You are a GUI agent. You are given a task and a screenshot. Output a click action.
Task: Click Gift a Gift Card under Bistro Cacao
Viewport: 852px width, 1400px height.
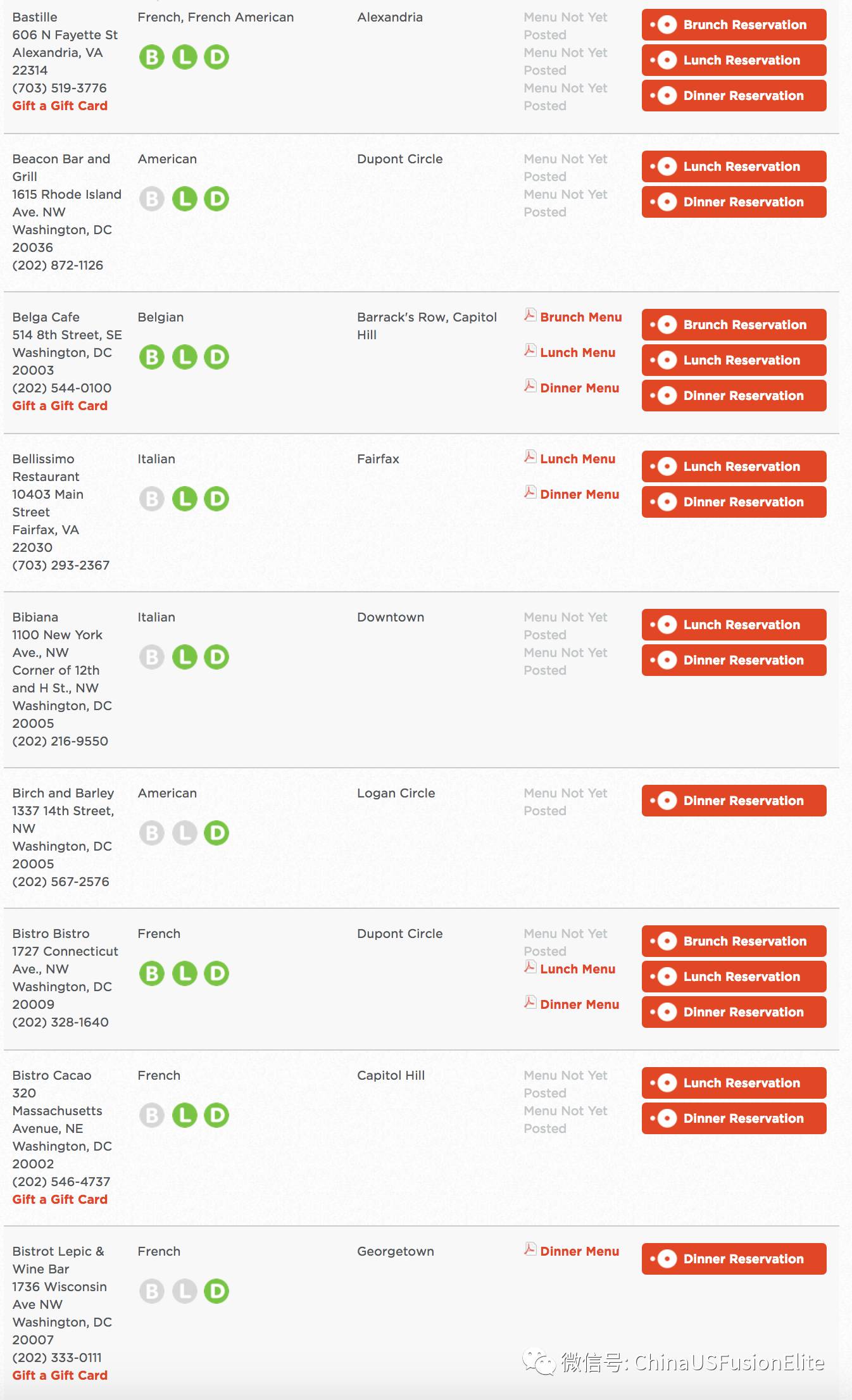click(60, 1199)
